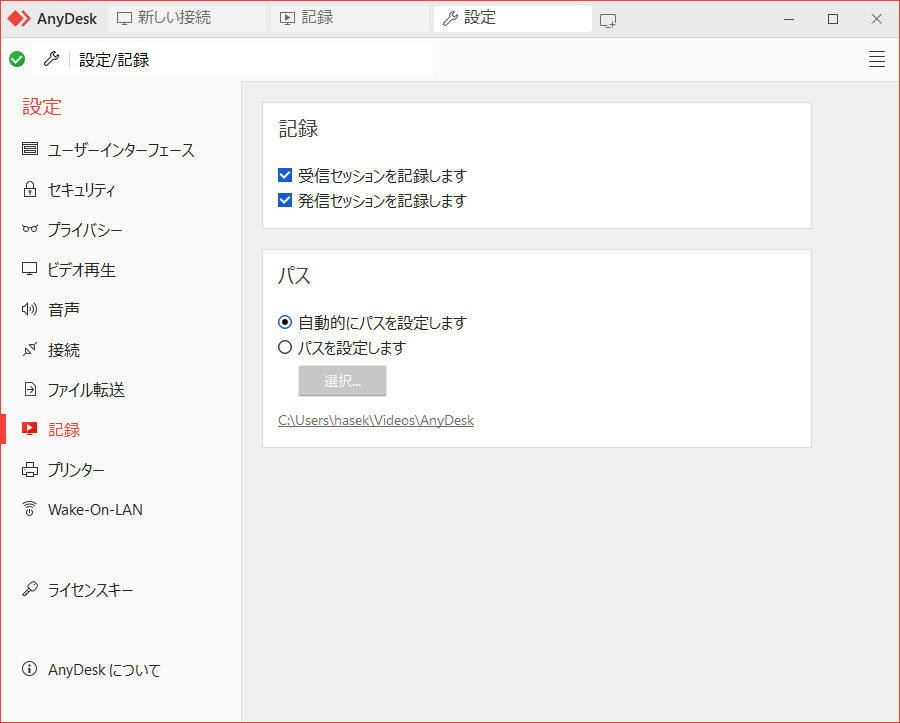This screenshot has width=900, height=723.
Task: Click the 設定/記録 address field
Action: [x=232, y=59]
